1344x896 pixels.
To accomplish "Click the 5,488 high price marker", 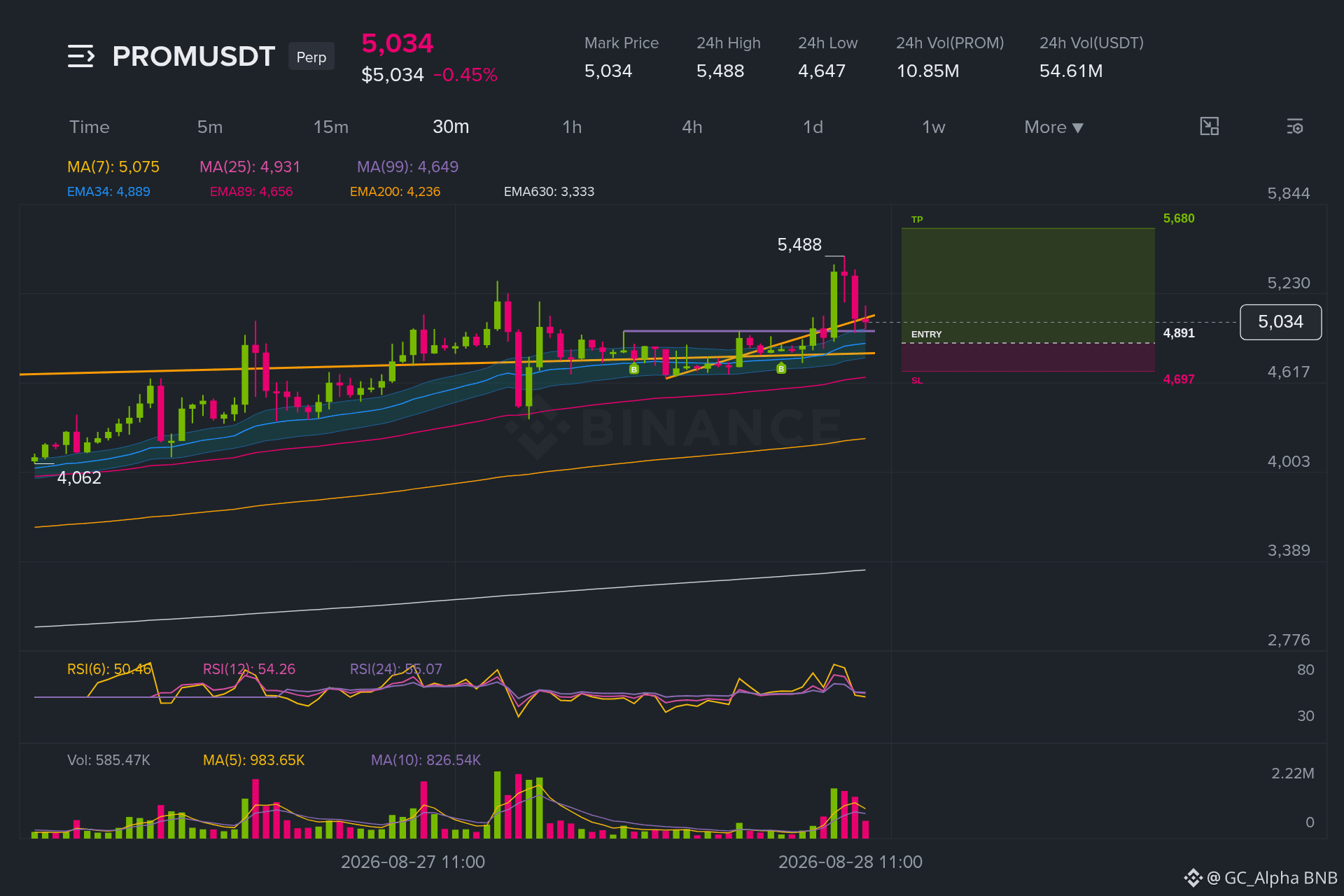I will pyautogui.click(x=799, y=245).
